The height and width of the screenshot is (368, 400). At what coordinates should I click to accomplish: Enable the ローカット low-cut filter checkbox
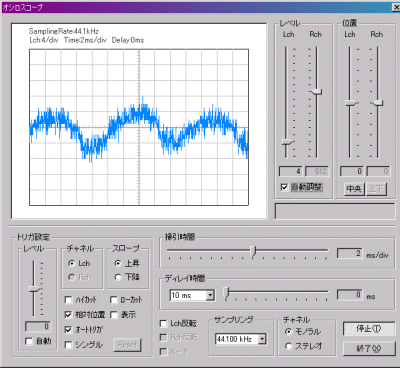tap(114, 300)
